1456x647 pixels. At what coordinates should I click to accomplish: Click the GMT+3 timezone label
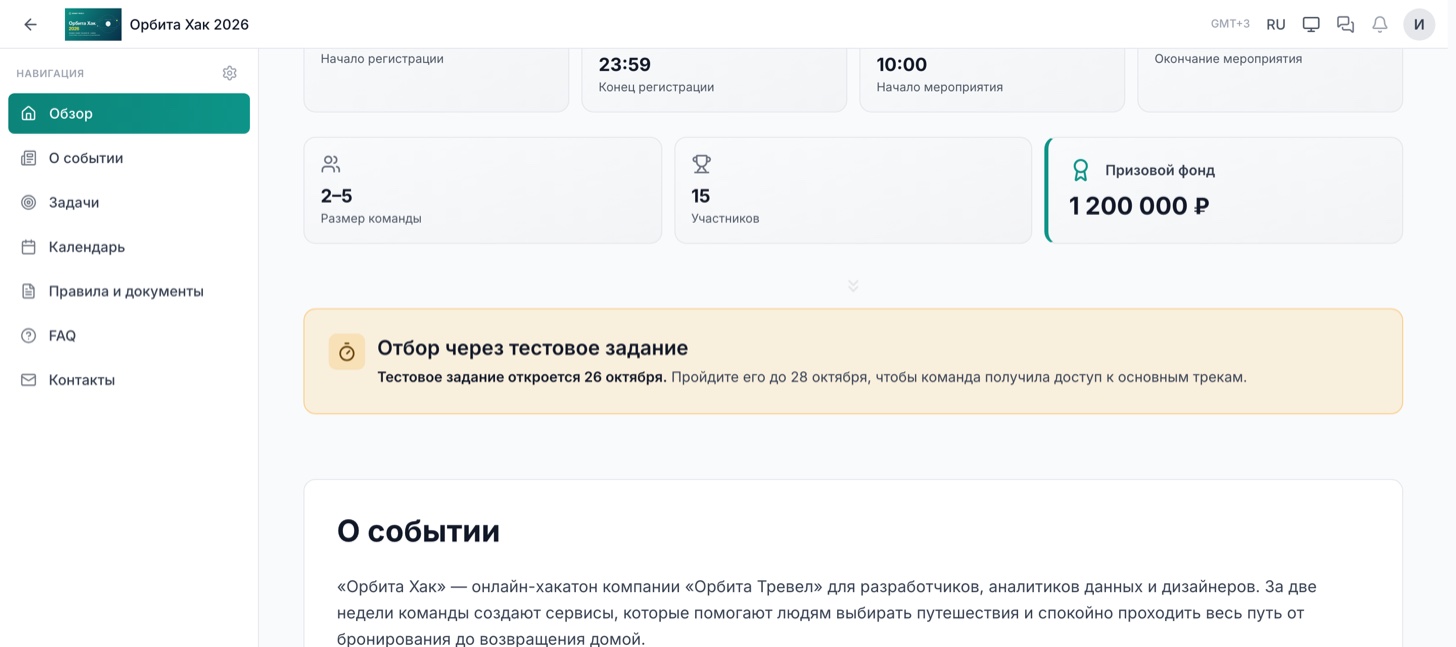pyautogui.click(x=1230, y=24)
